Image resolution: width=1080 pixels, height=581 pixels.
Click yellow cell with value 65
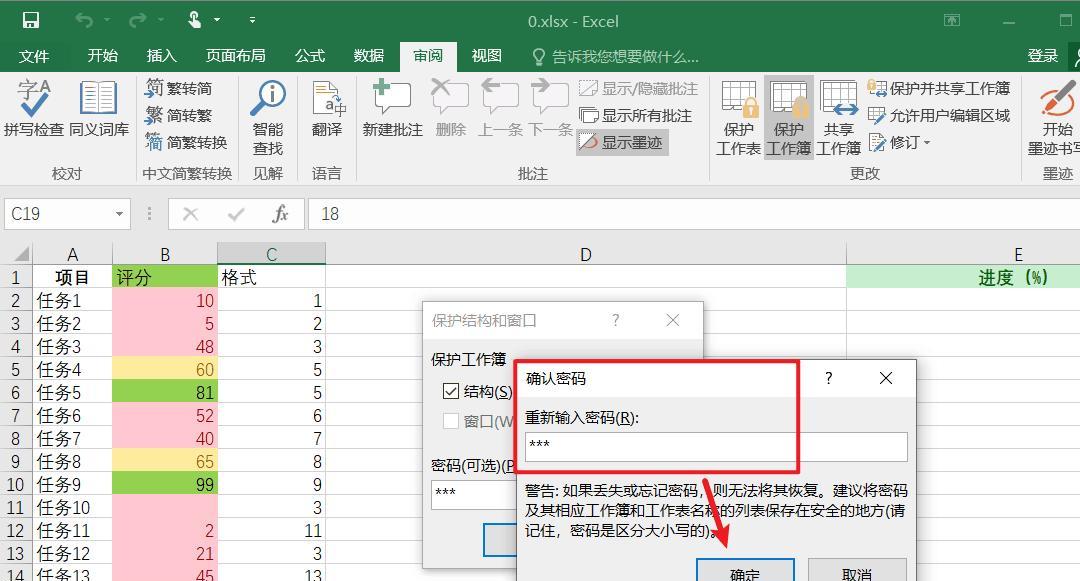point(165,461)
